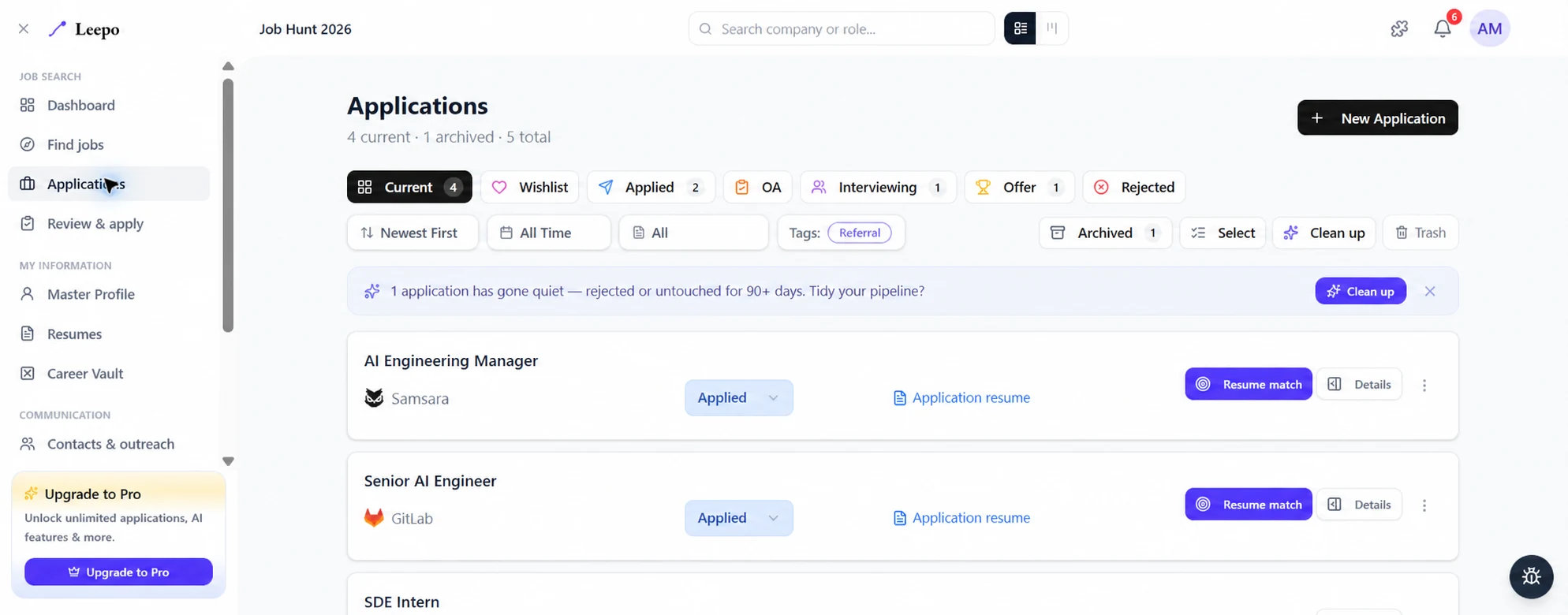Image resolution: width=1568 pixels, height=615 pixels.
Task: Open the extensions puzzle icon
Action: coord(1399,29)
